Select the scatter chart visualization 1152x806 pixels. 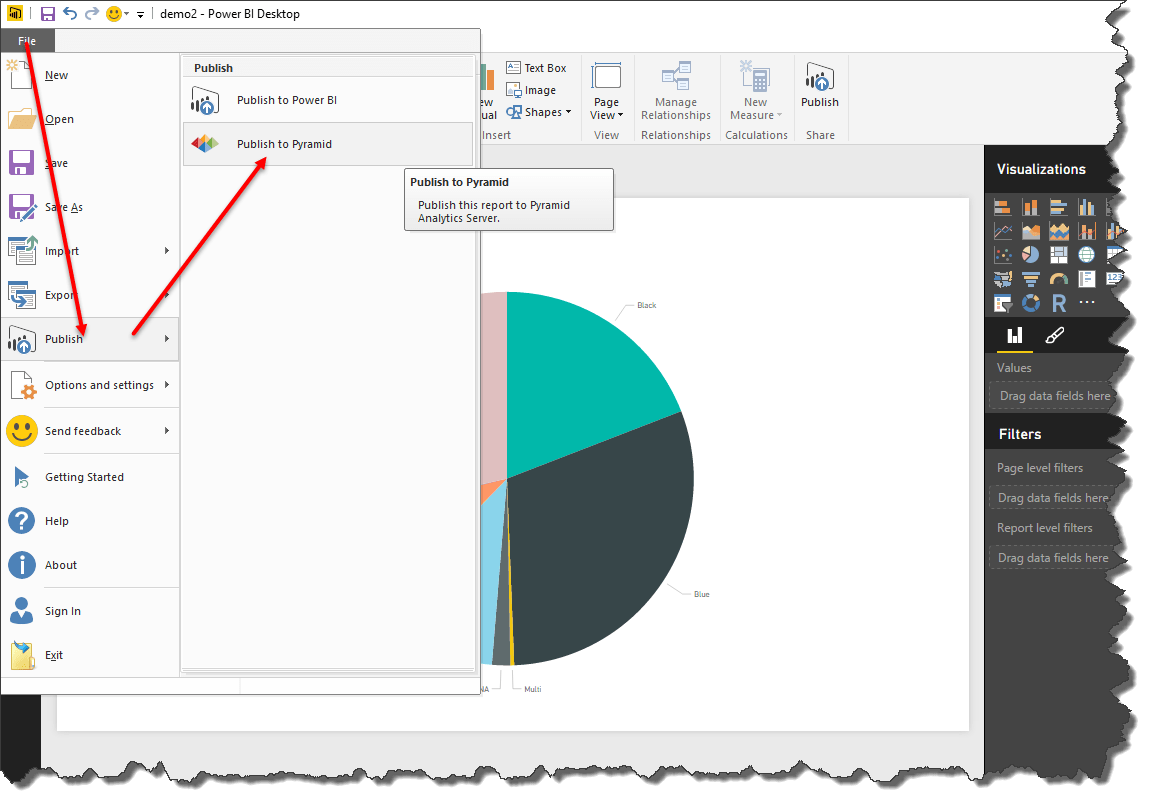[1003, 255]
